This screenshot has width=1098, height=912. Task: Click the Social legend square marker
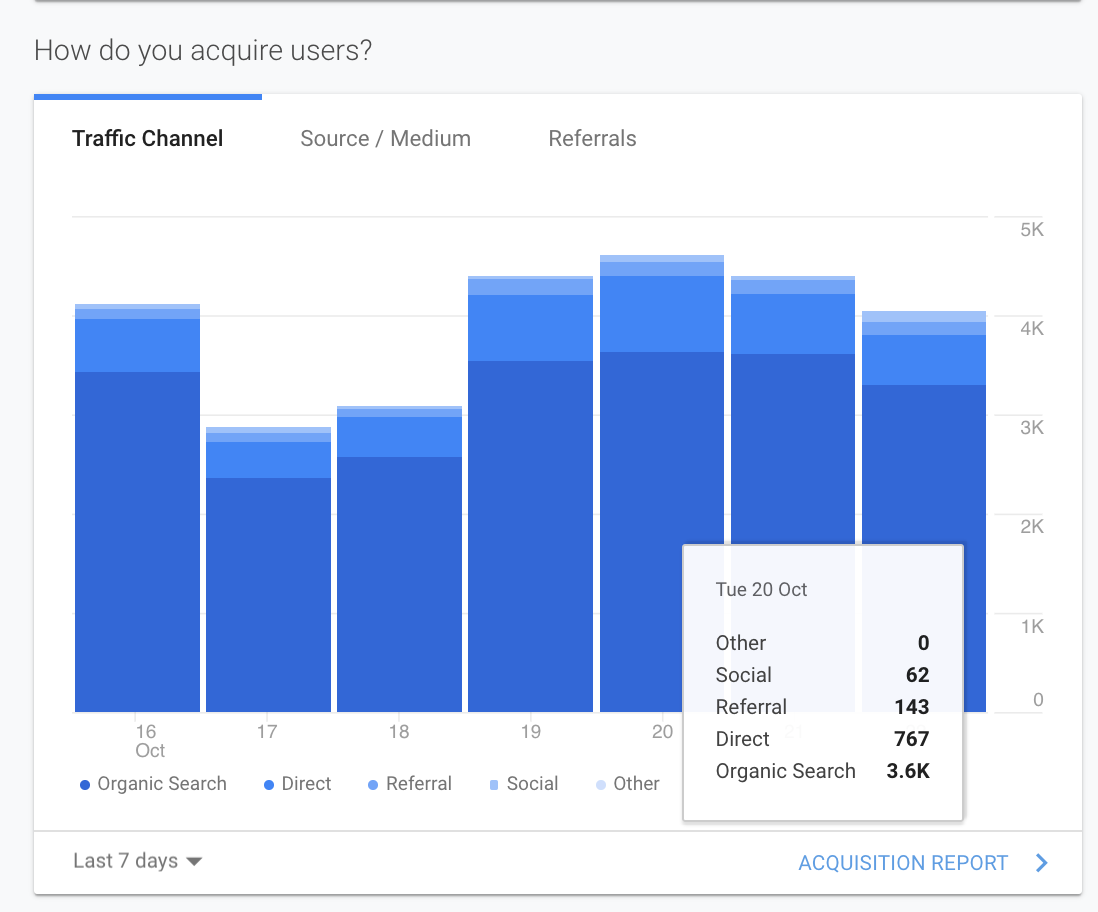coord(494,785)
